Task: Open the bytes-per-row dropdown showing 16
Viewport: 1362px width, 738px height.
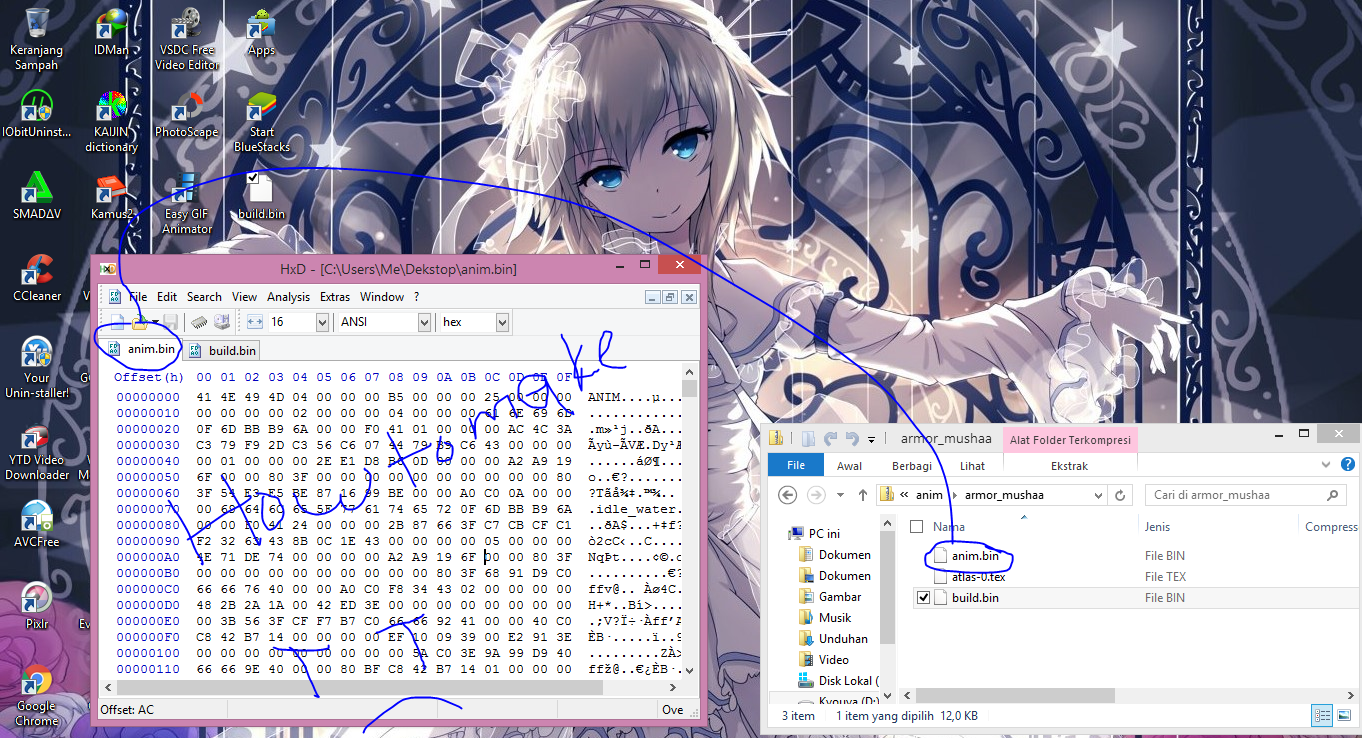Action: pos(321,322)
